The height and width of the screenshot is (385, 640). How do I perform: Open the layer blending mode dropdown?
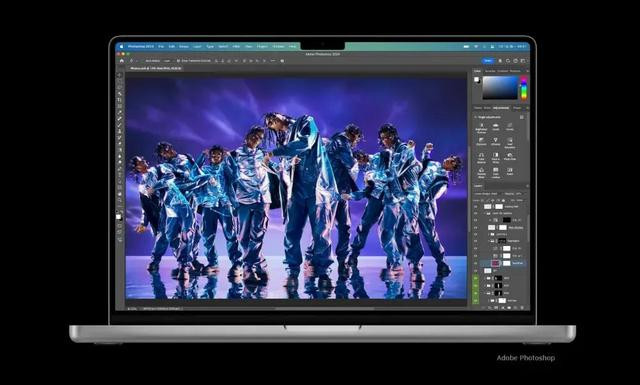tap(486, 194)
